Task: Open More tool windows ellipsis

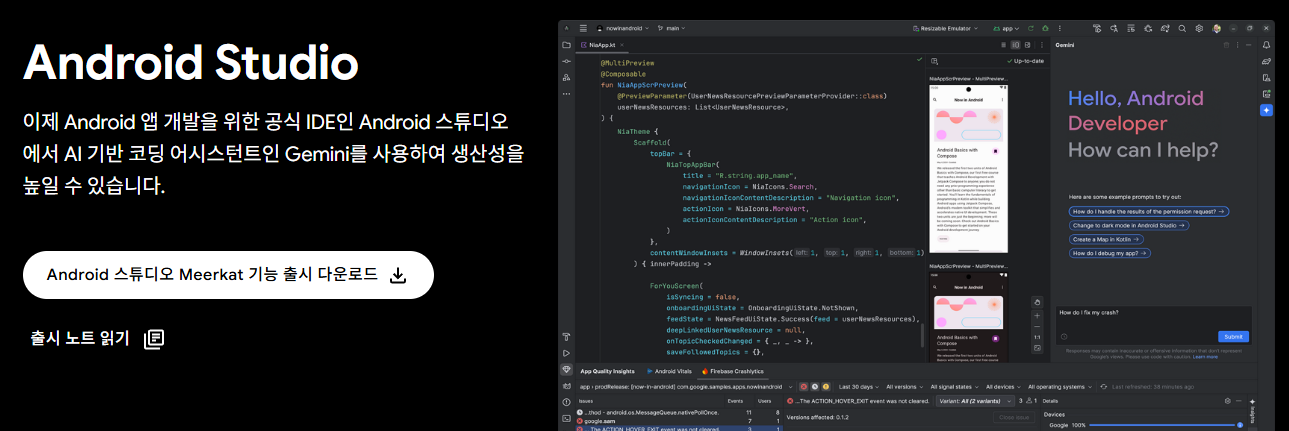Action: (x=566, y=93)
